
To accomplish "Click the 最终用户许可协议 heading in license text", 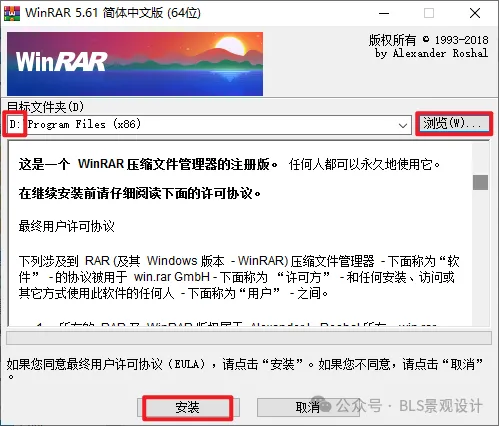I will [67, 226].
